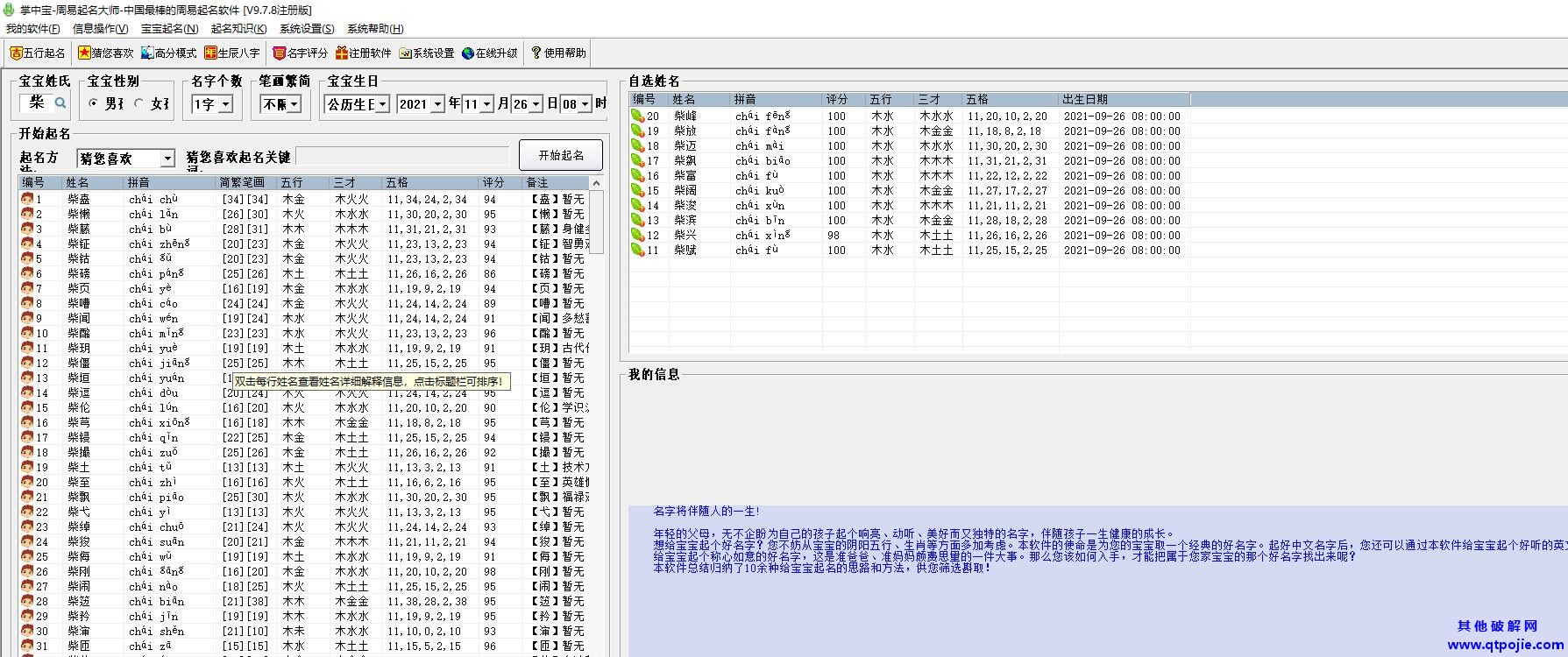Viewport: 1568px width, 657px height.
Task: Open the 猜您喜欢 toolbar tool
Action: (x=105, y=53)
